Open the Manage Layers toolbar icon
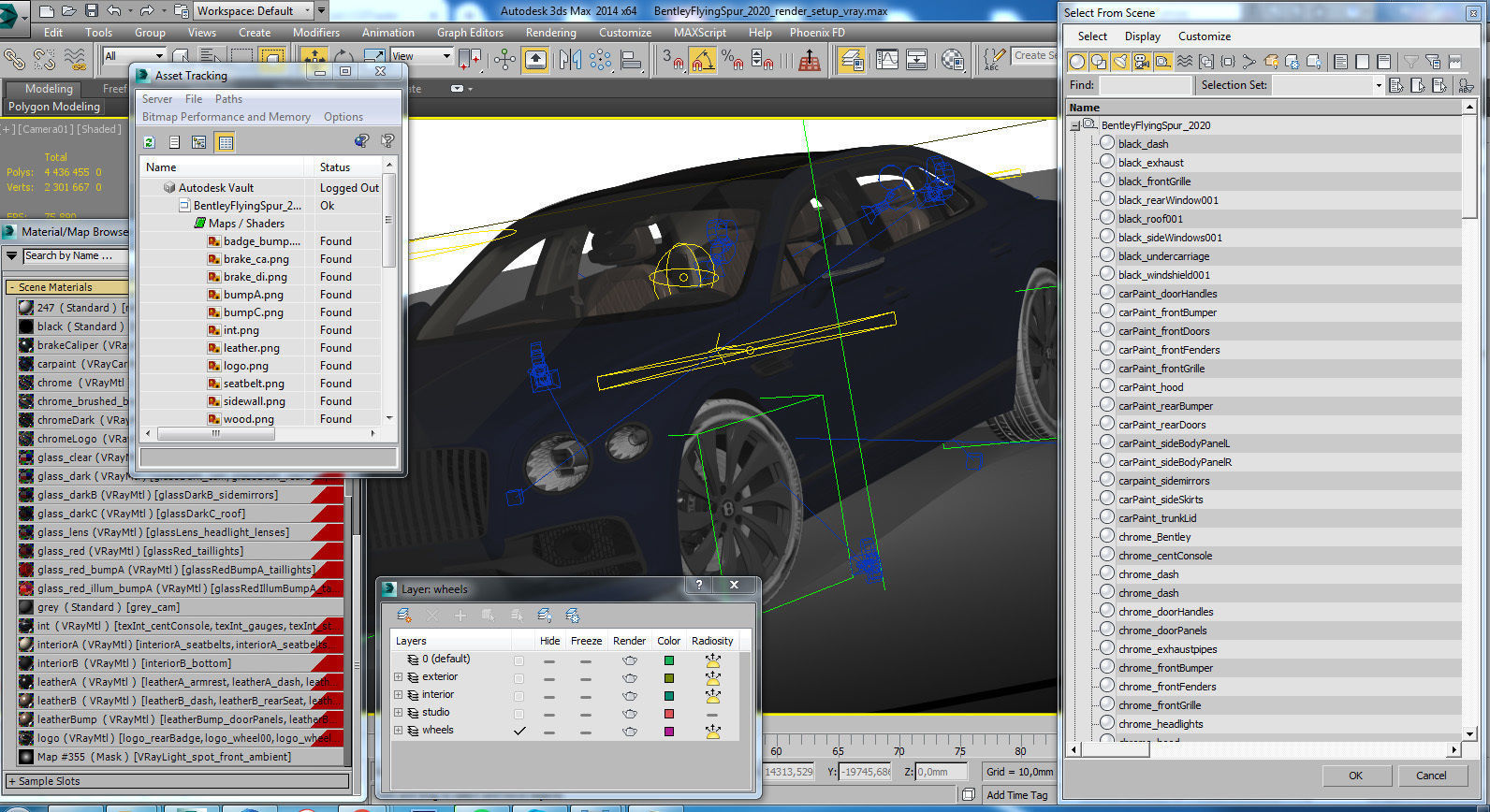 click(852, 60)
